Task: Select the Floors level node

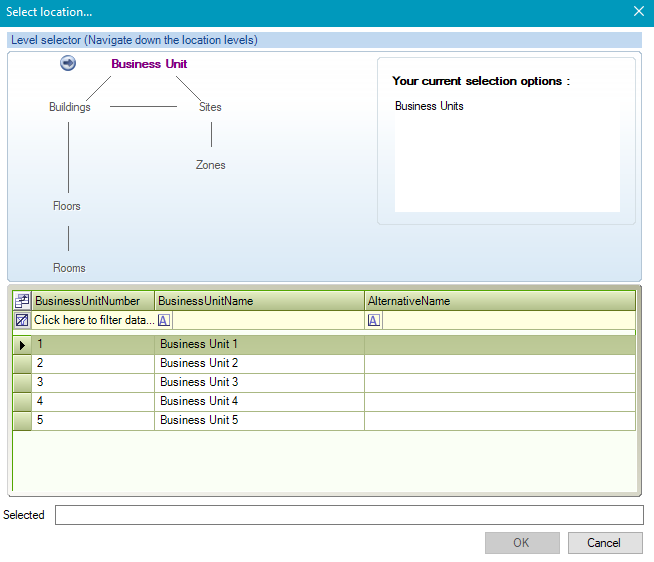Action: pyautogui.click(x=67, y=206)
